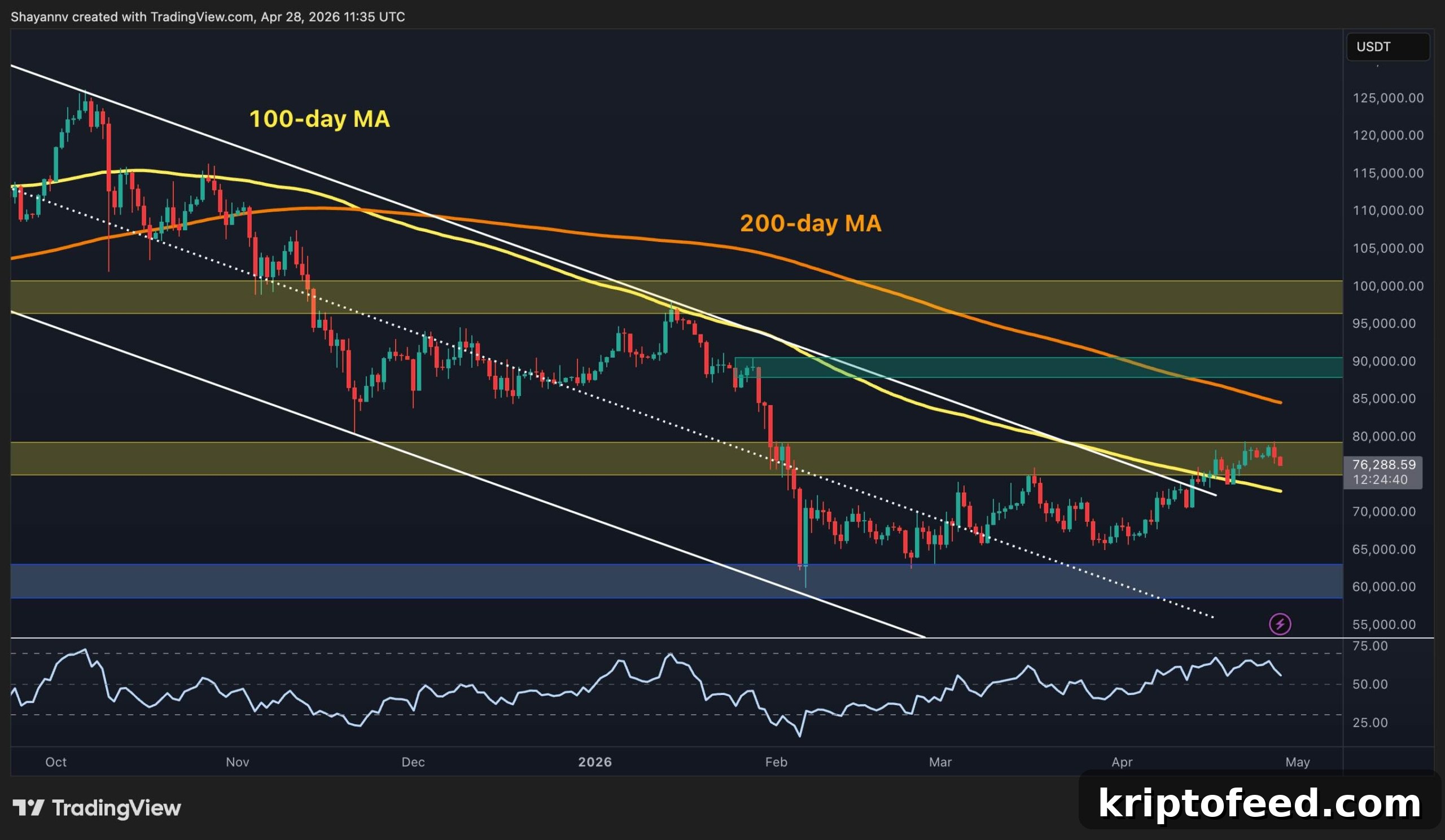The width and height of the screenshot is (1445, 840).
Task: Click the 200-day MA label
Action: click(x=810, y=223)
